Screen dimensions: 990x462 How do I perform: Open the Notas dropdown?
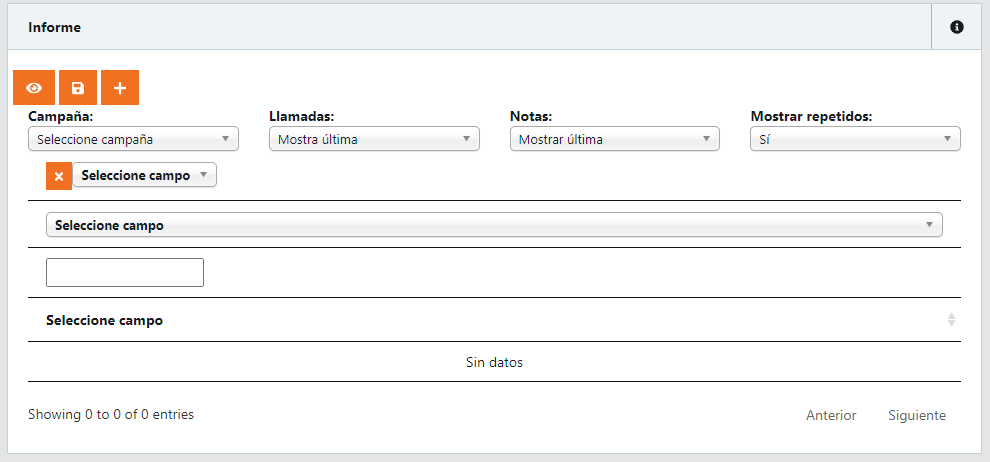tap(614, 139)
